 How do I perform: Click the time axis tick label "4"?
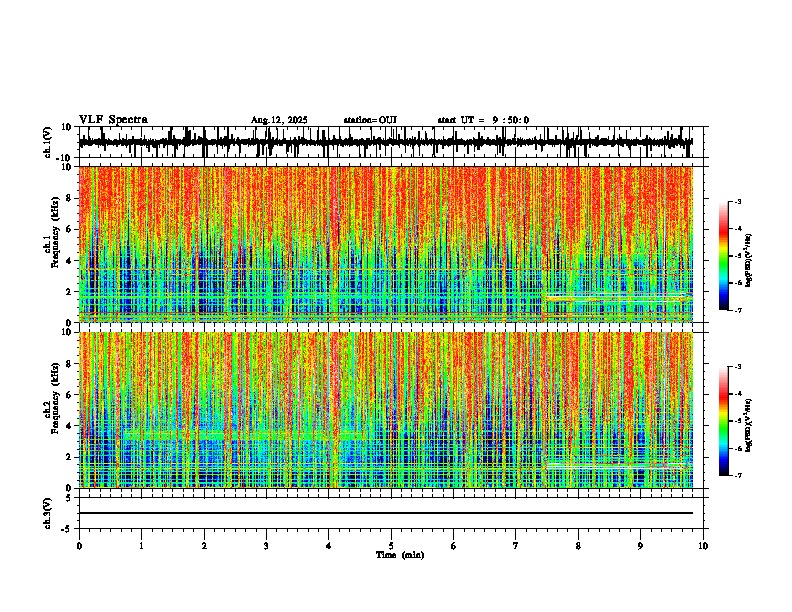click(329, 546)
